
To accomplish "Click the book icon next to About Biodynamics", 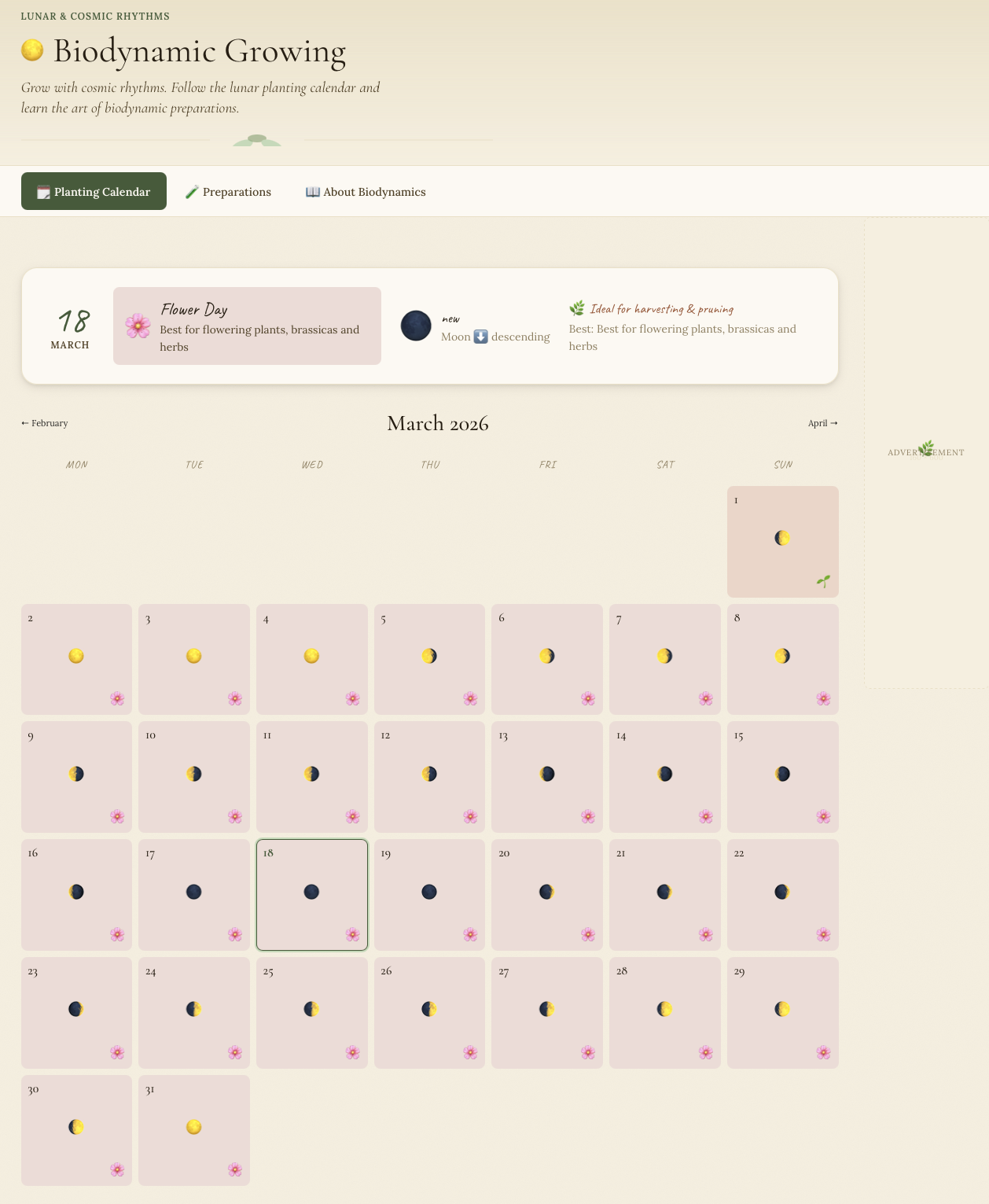I will click(311, 191).
